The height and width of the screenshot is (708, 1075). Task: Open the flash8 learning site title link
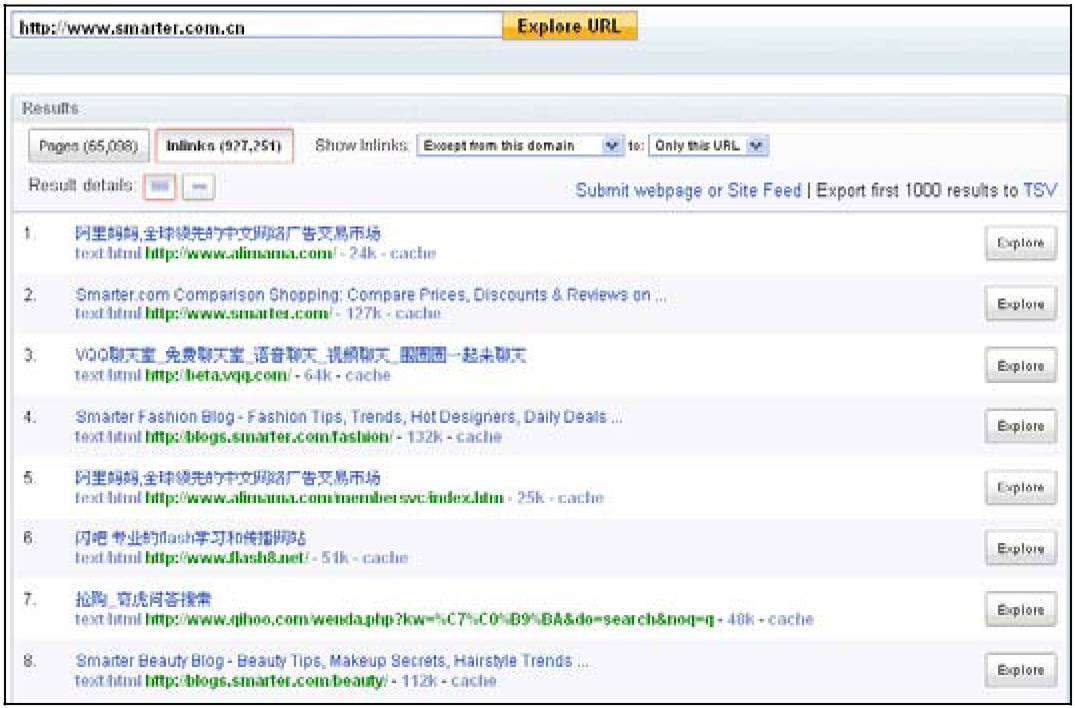pyautogui.click(x=191, y=538)
